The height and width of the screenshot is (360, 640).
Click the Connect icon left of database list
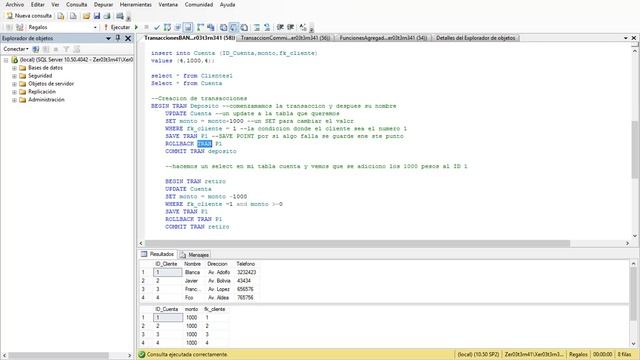9,27
